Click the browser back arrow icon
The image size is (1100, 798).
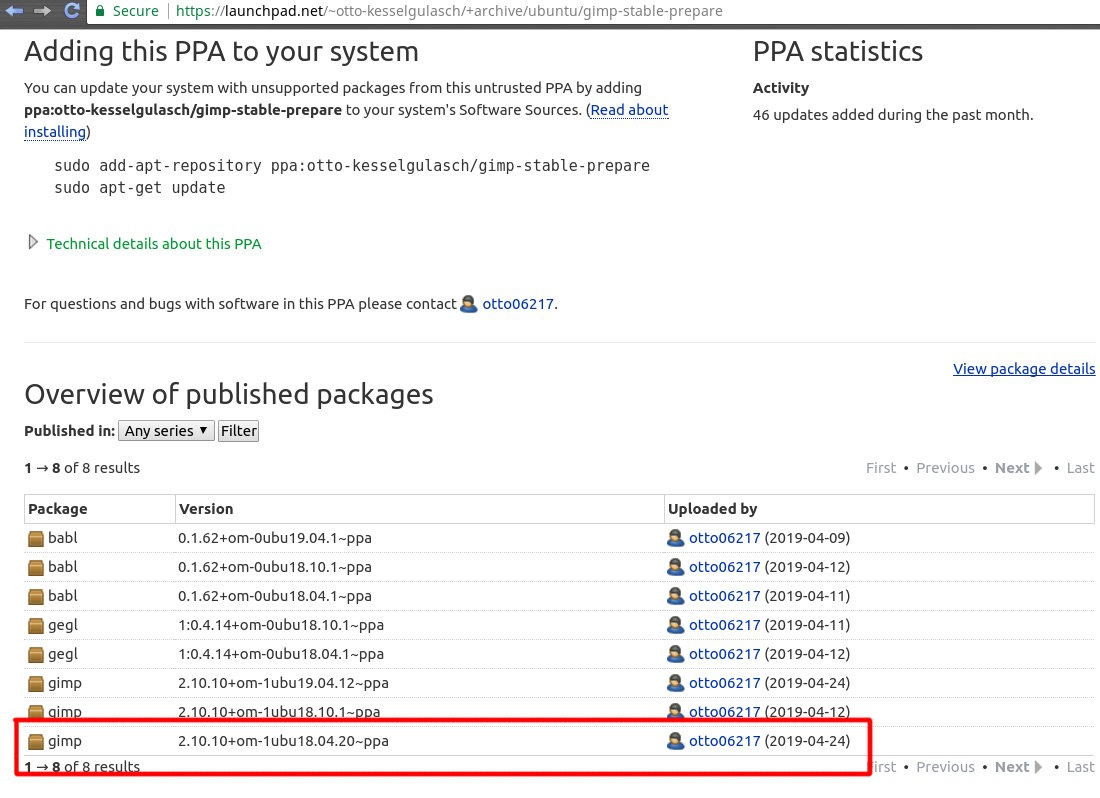coord(15,11)
